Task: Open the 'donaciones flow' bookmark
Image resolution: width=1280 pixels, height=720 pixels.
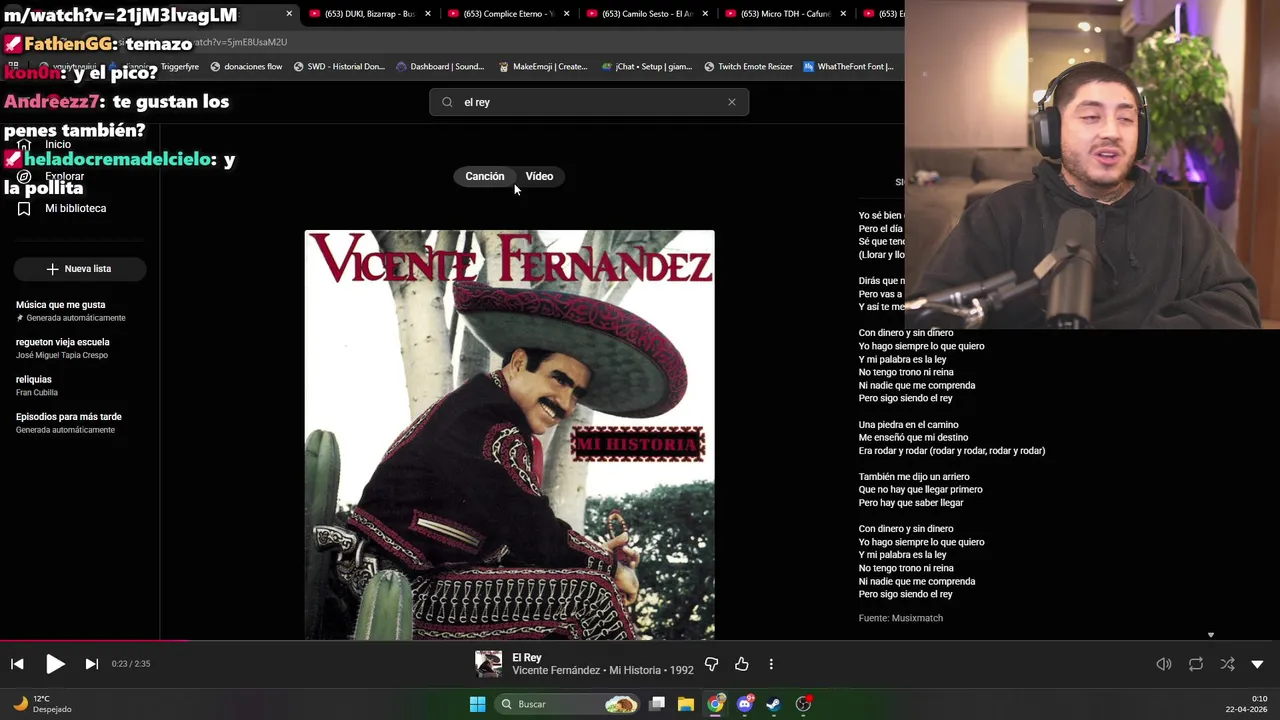Action: tap(246, 67)
